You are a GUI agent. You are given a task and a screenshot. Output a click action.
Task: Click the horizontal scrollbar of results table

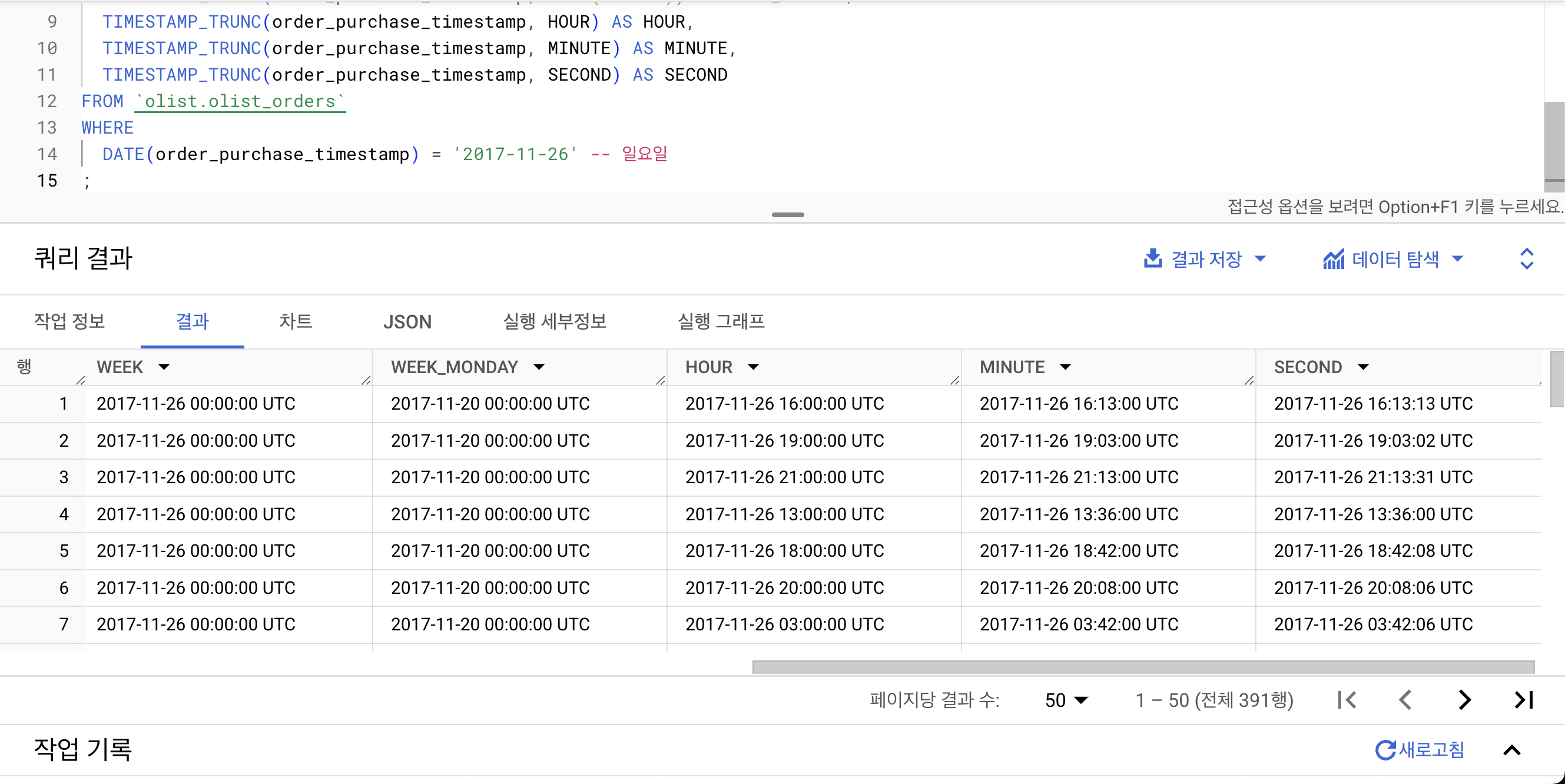(x=1142, y=667)
